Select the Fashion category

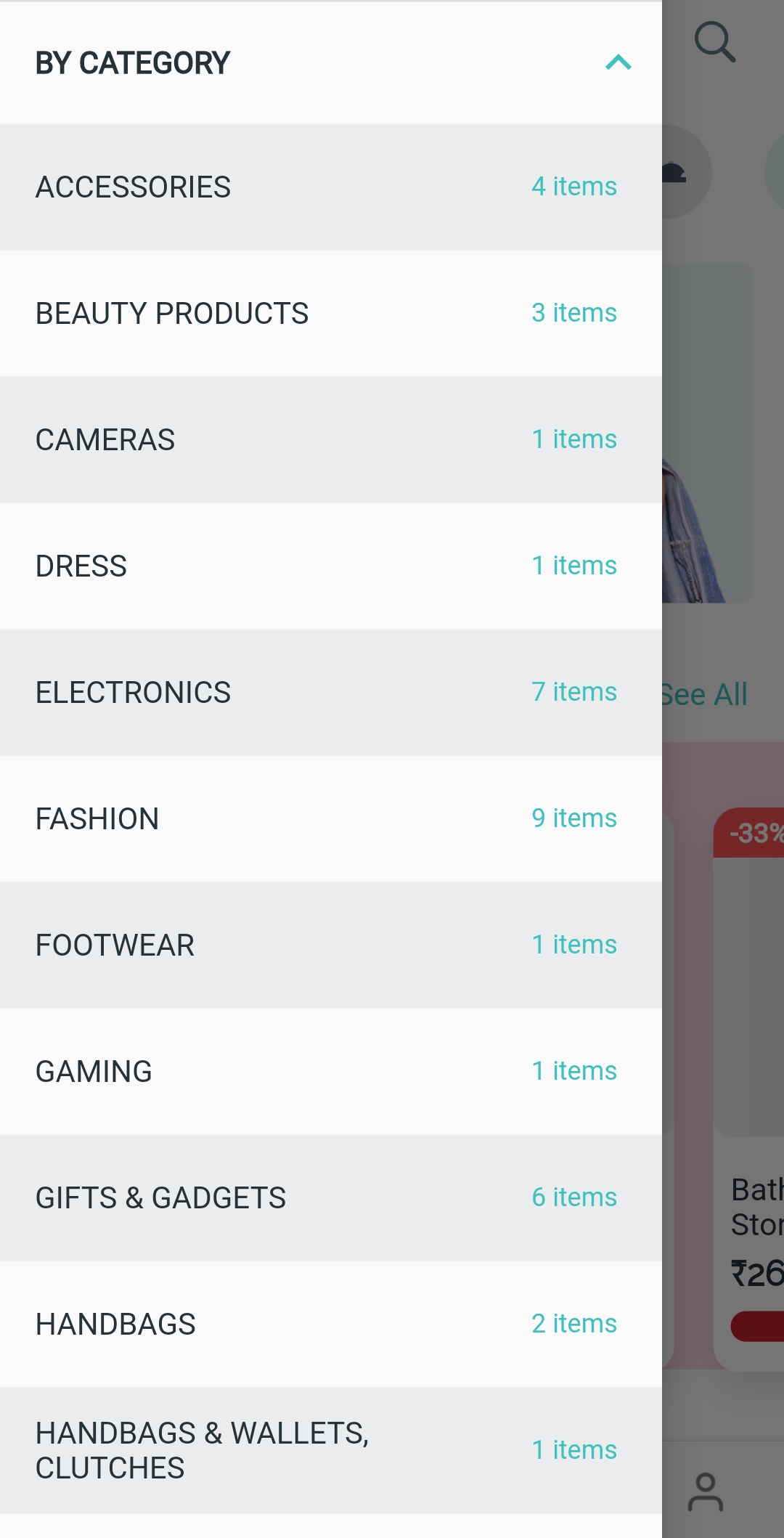(331, 819)
